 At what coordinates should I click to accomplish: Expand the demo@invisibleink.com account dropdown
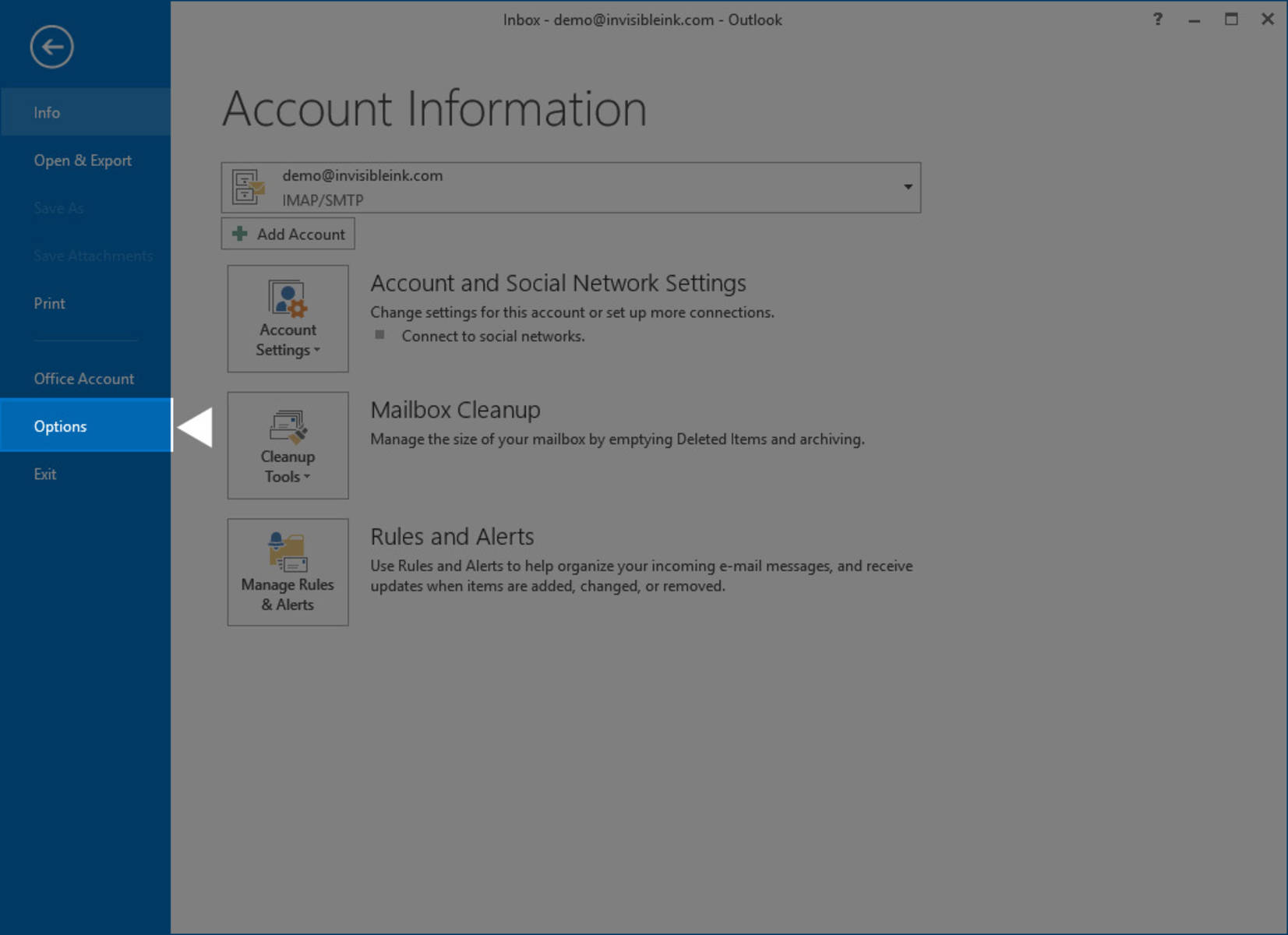pos(908,187)
